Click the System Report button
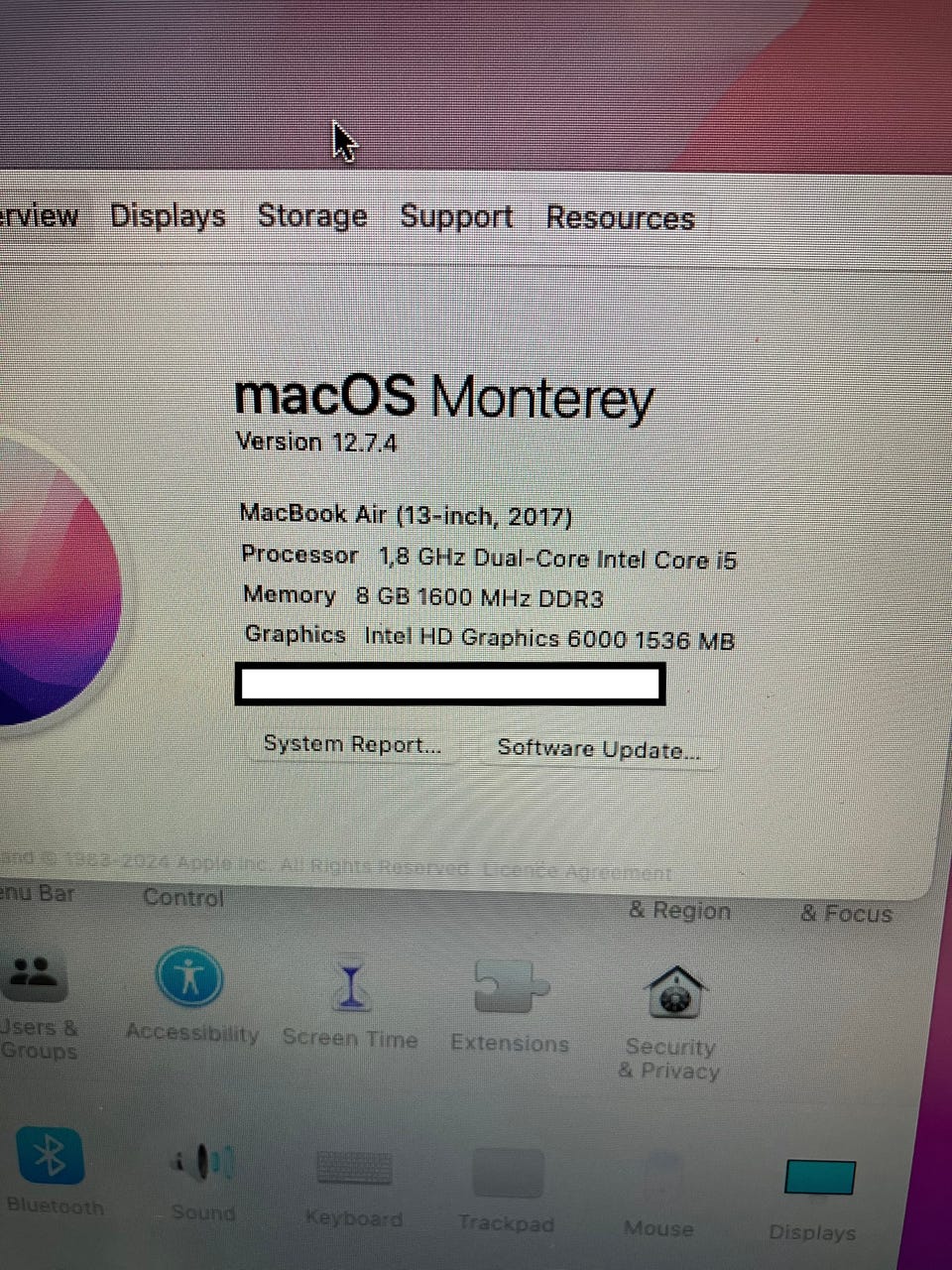The image size is (952, 1270). 352,744
